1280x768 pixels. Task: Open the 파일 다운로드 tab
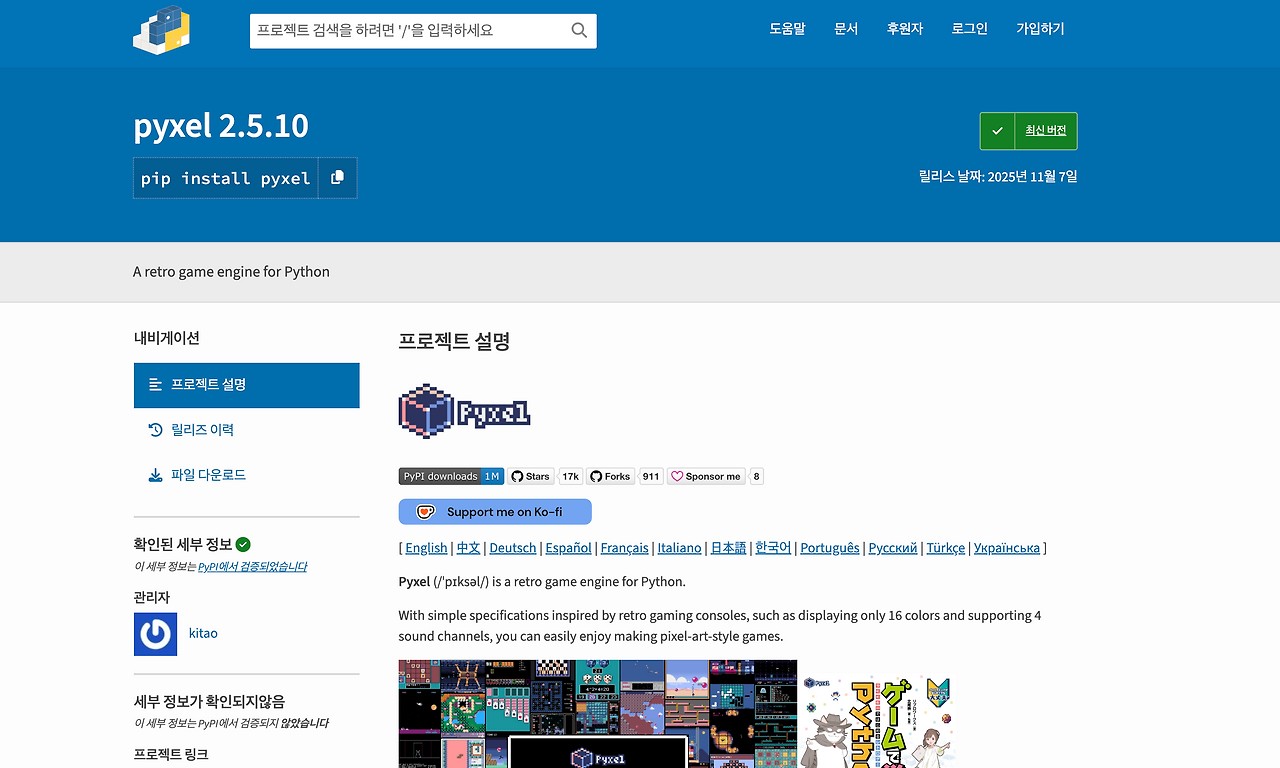click(208, 475)
